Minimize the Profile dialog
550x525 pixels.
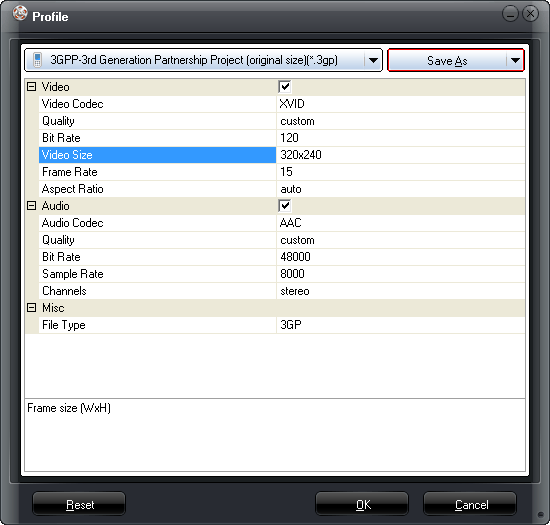pyautogui.click(x=510, y=14)
